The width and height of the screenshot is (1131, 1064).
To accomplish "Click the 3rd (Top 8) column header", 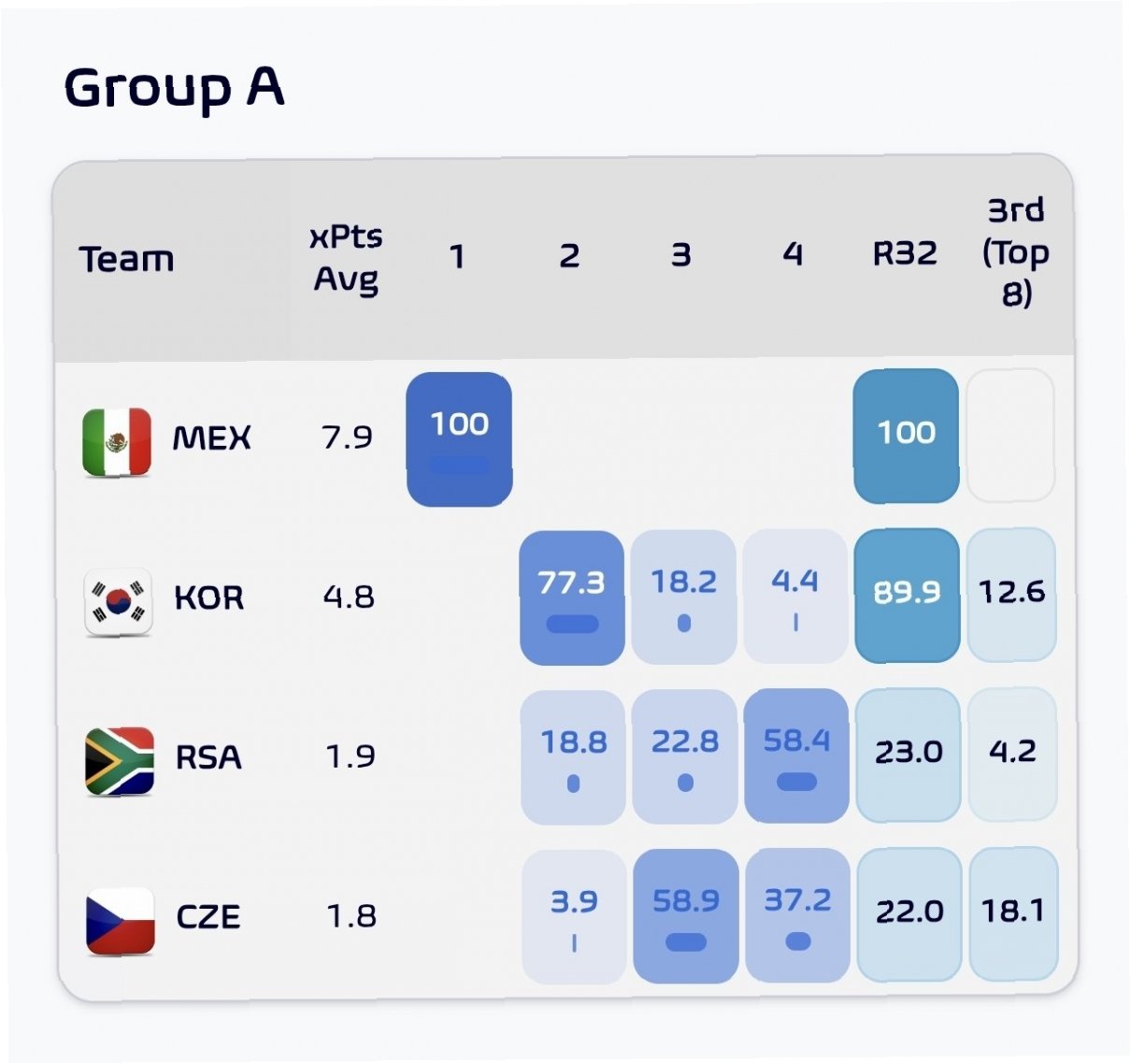I will tap(1016, 252).
